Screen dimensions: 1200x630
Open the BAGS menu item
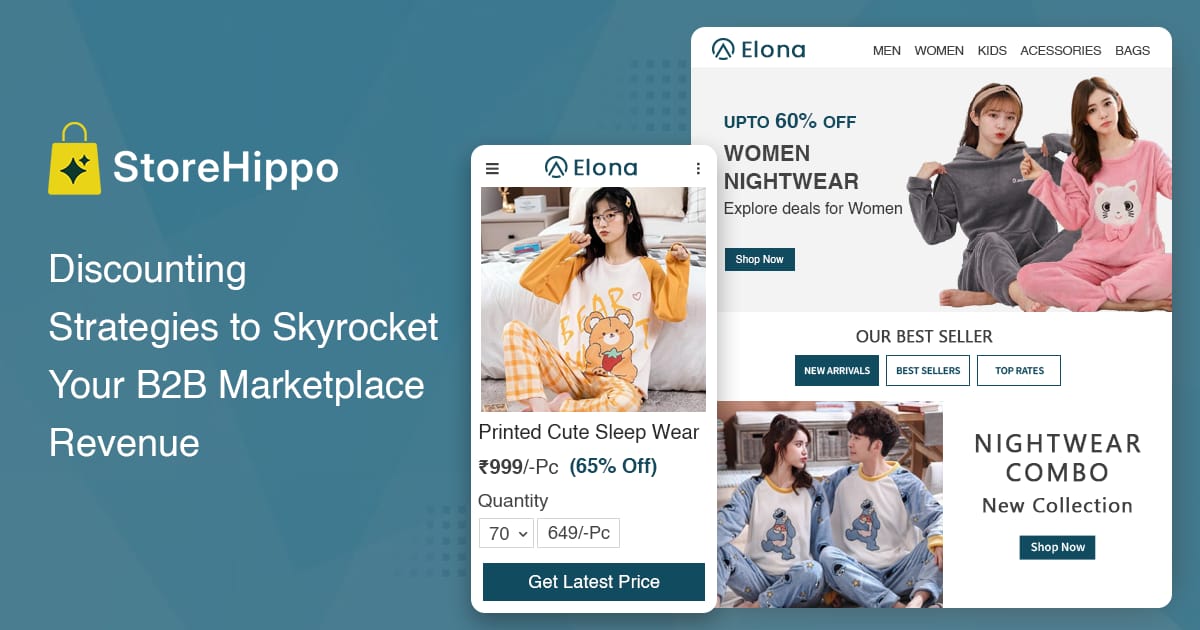click(x=1133, y=51)
